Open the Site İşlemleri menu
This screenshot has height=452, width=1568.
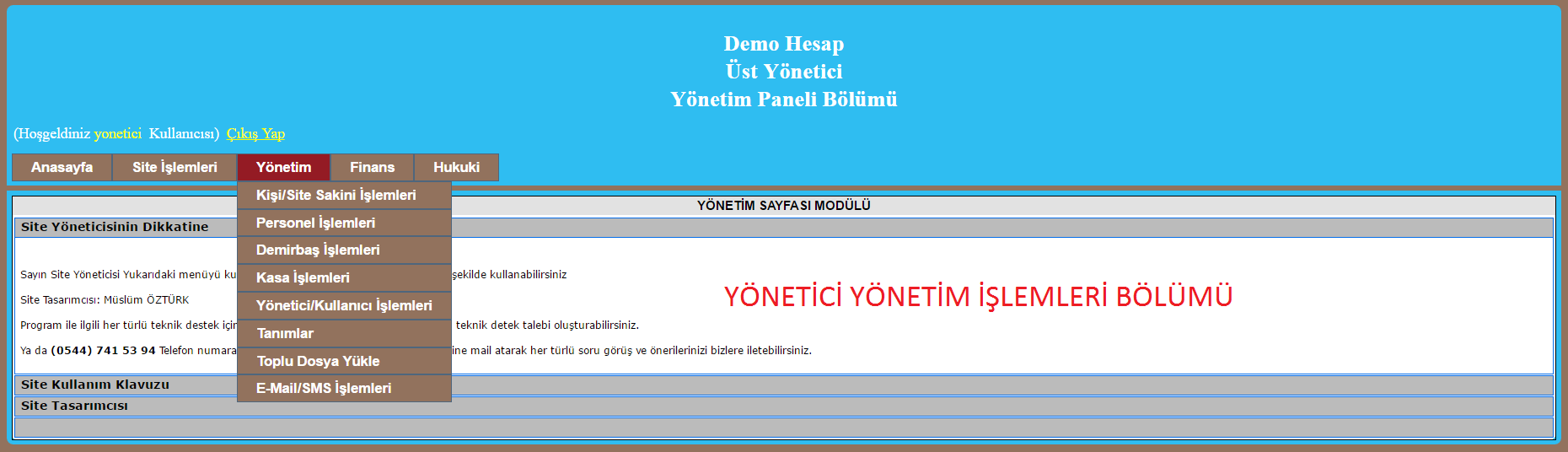pos(175,167)
